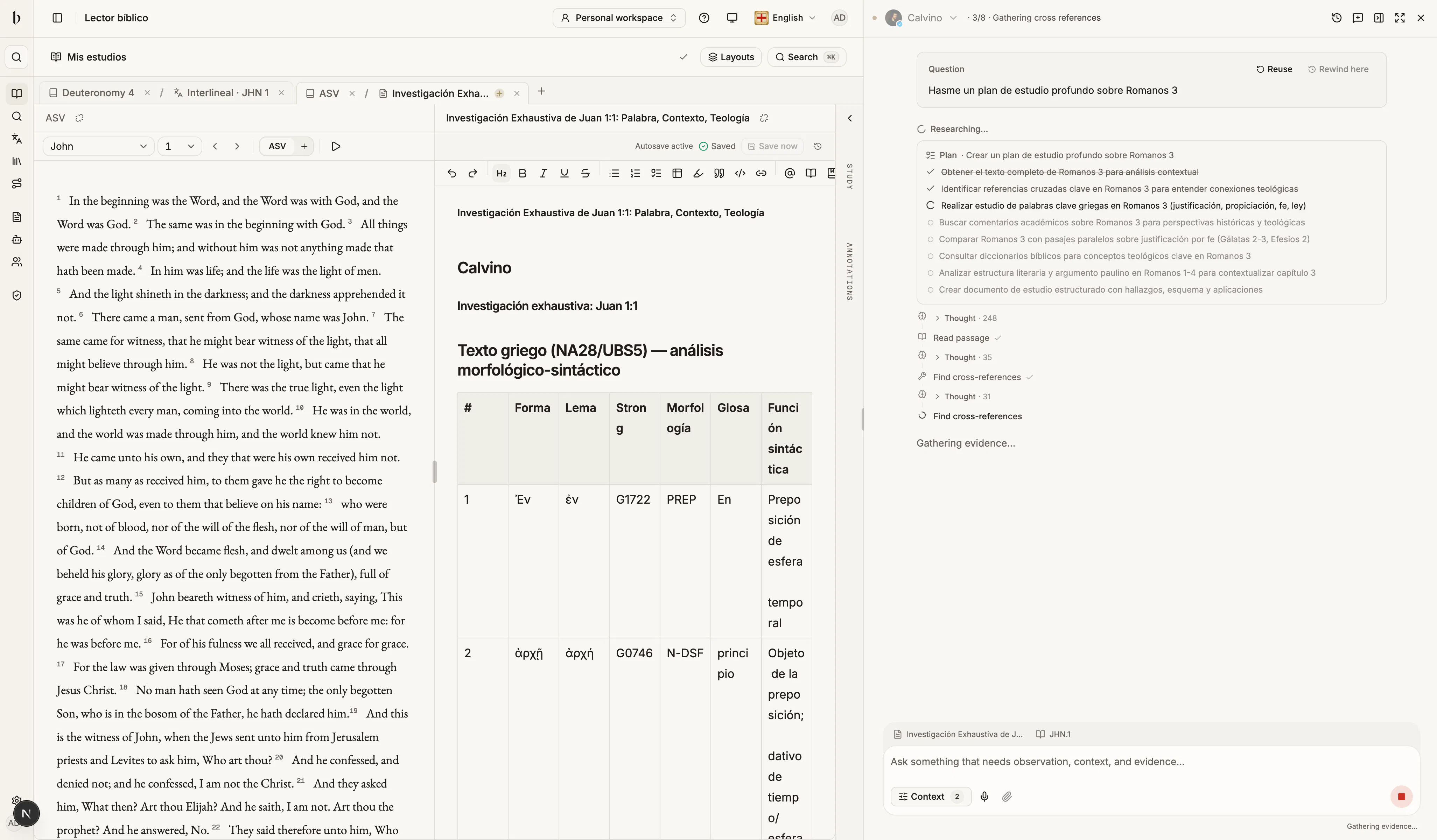The height and width of the screenshot is (840, 1437).
Task: Open the Personal workspace switcher
Action: pos(619,18)
